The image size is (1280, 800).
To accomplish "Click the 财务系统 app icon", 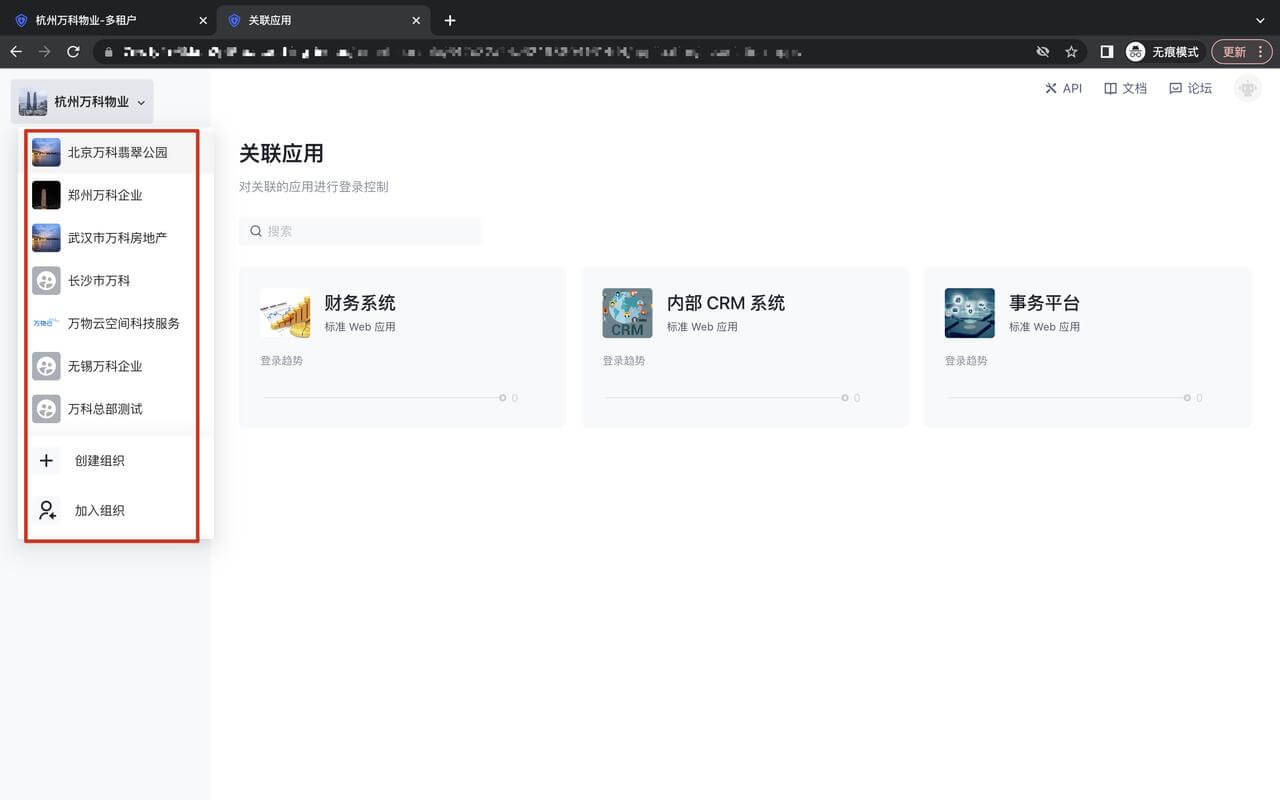I will [x=285, y=313].
